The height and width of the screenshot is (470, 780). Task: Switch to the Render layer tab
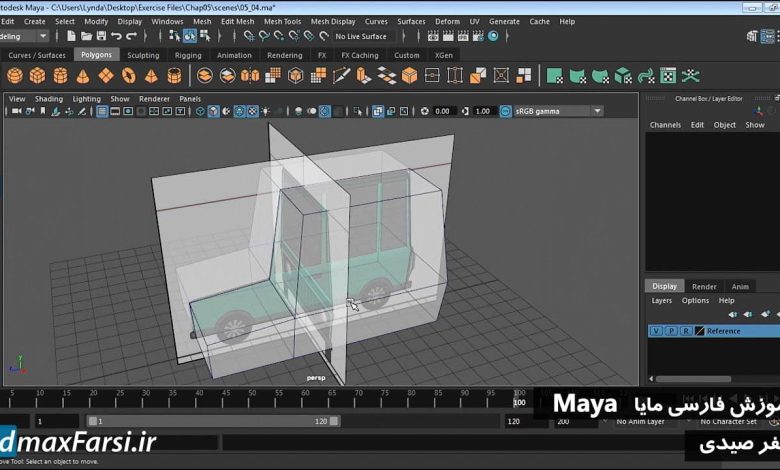click(704, 287)
